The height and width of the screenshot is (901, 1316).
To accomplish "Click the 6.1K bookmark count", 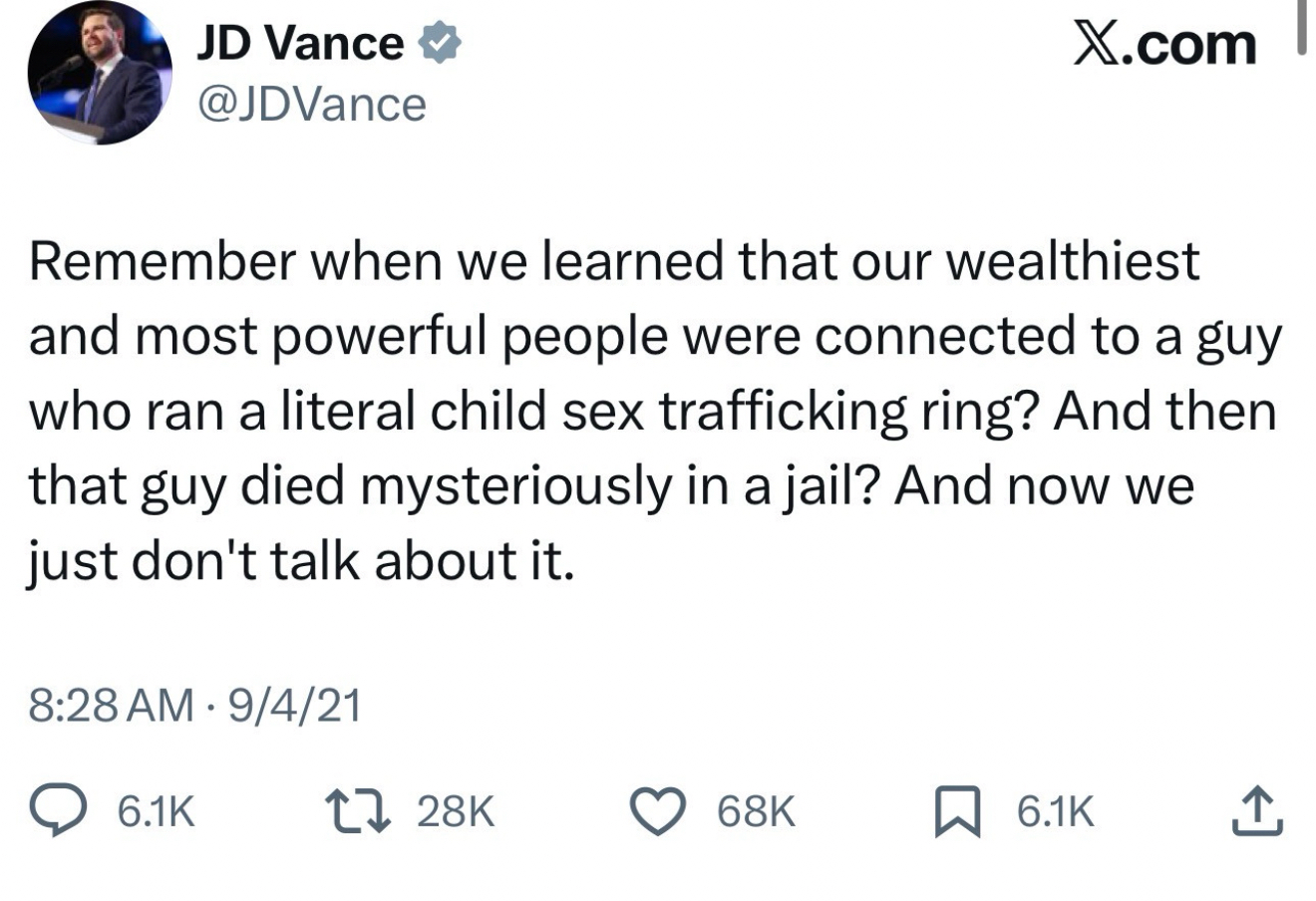I will pos(1055,811).
